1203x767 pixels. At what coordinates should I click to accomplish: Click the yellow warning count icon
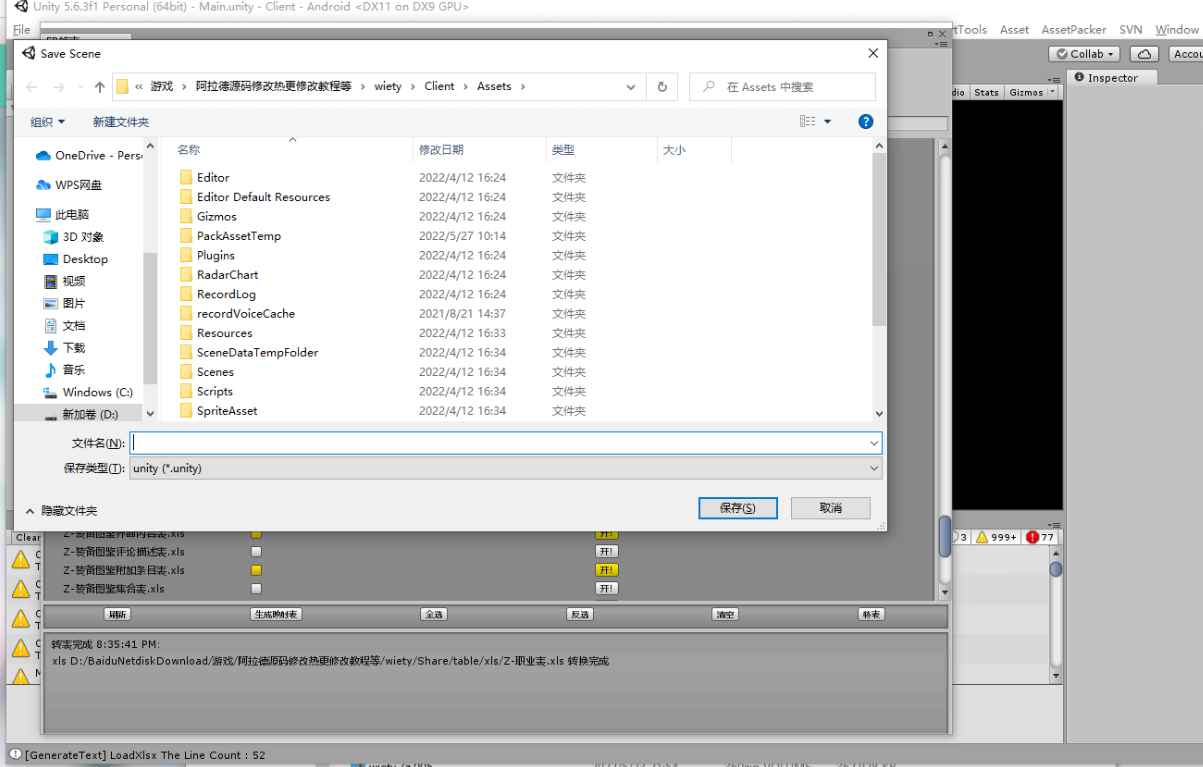[x=982, y=538]
